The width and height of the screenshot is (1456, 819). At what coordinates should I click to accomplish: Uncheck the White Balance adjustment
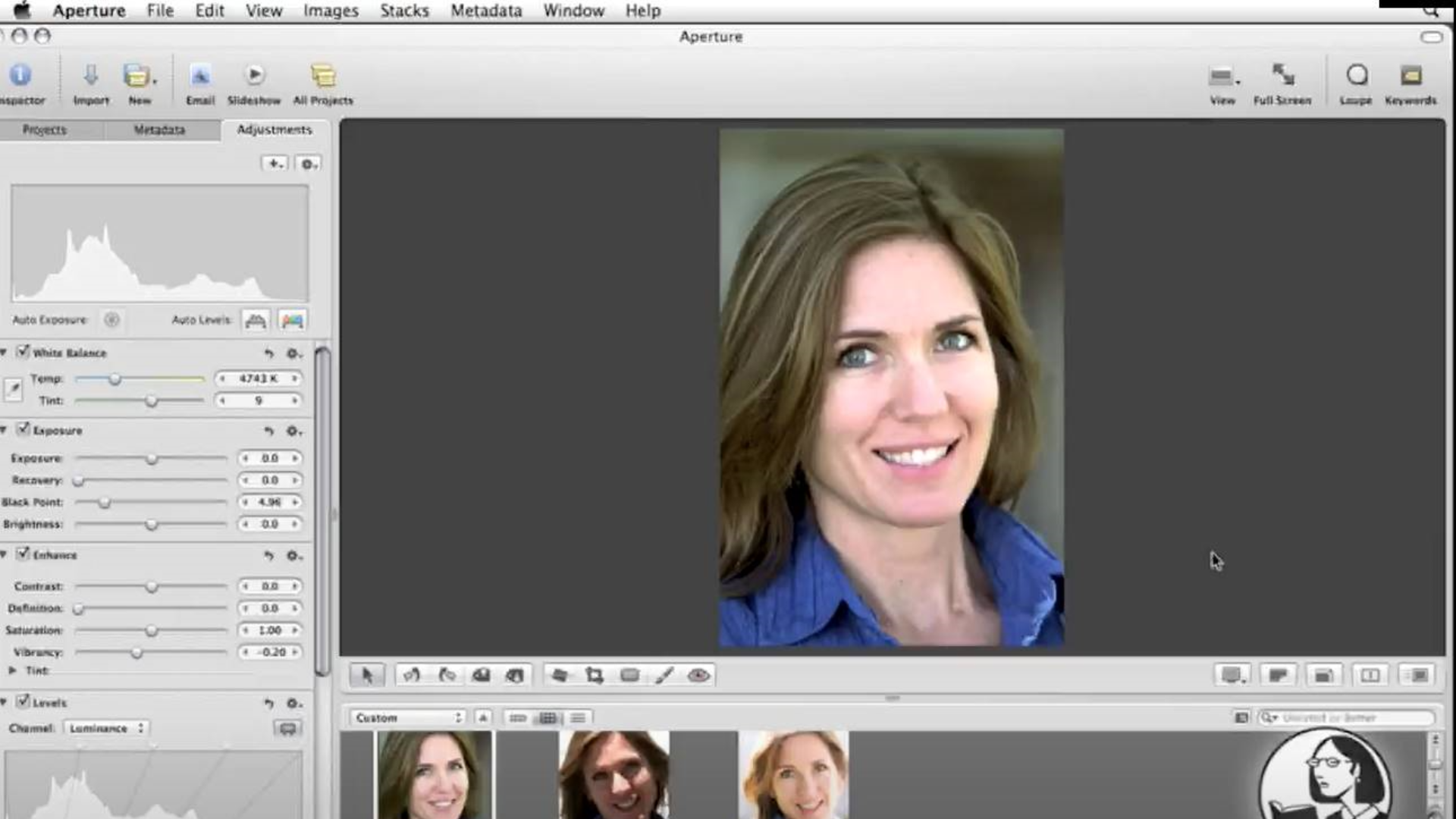[x=23, y=352]
